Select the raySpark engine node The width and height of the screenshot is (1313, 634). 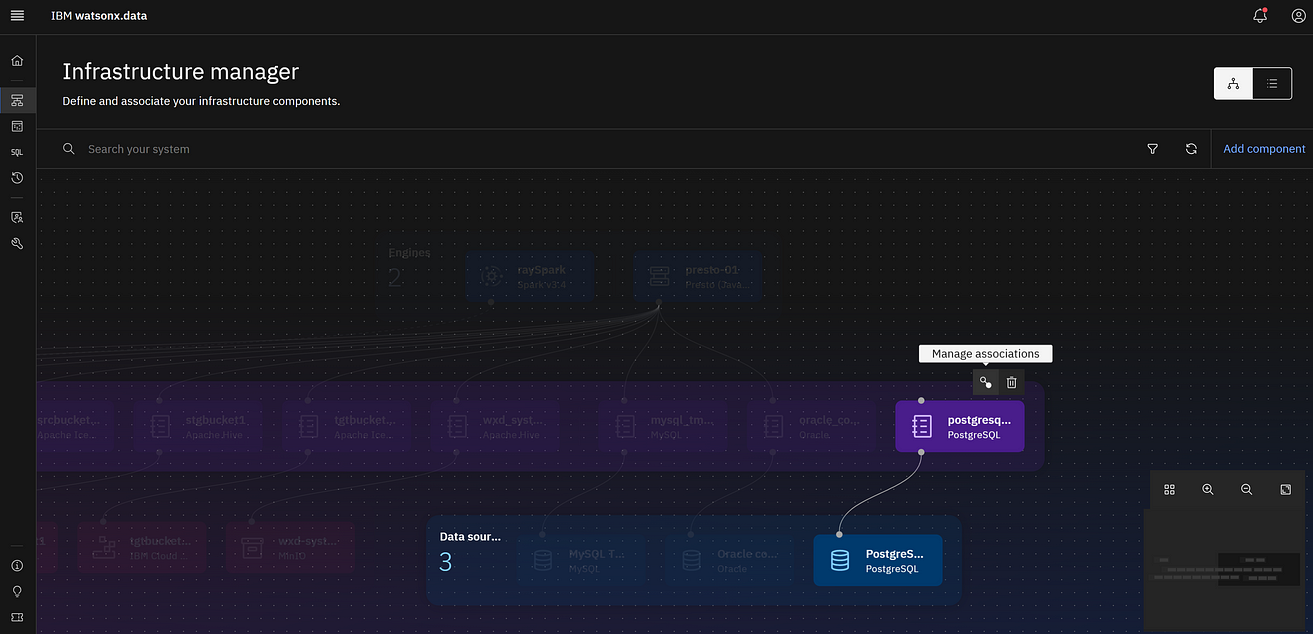coord(530,276)
